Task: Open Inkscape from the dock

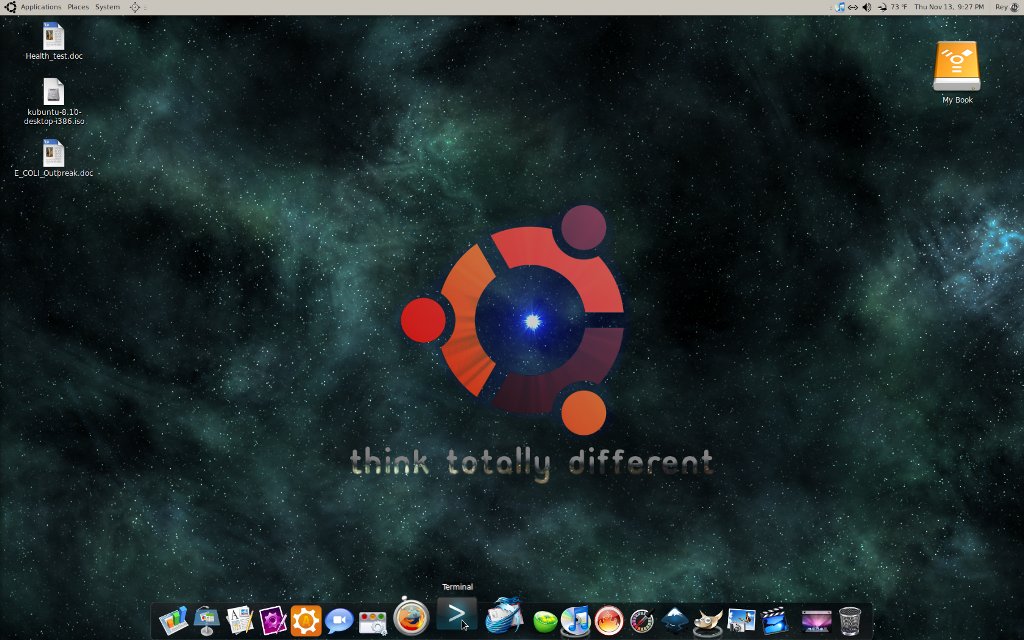Action: click(675, 620)
